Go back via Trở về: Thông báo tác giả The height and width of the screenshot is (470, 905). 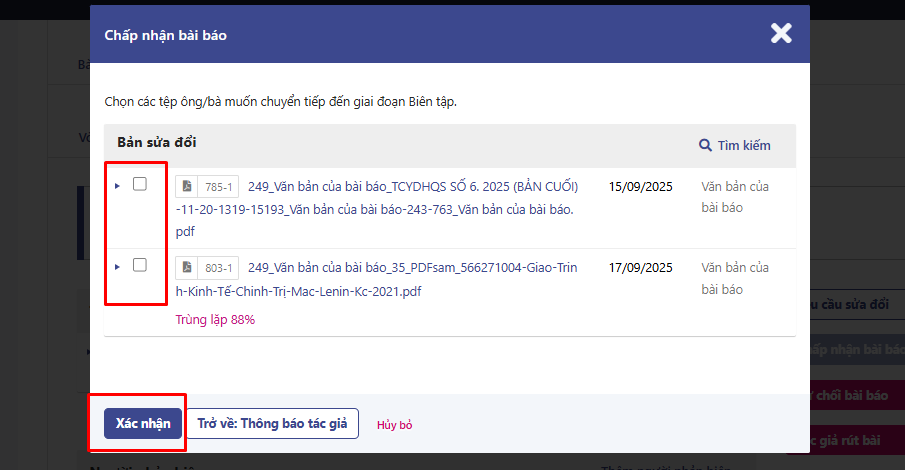[x=272, y=423]
